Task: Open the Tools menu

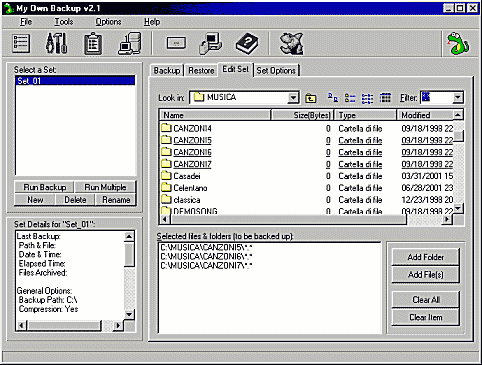Action: pos(64,22)
